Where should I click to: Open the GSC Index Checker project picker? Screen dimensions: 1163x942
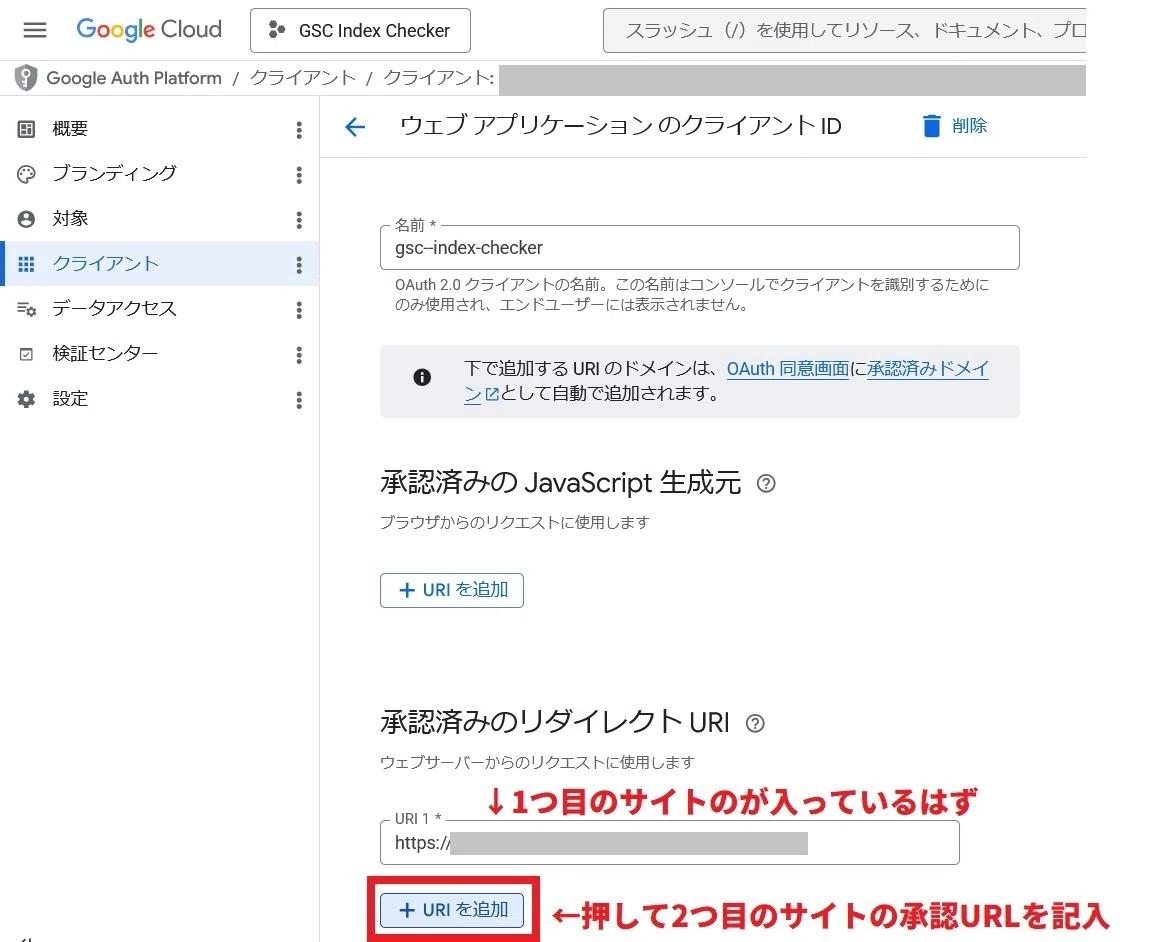[x=360, y=30]
